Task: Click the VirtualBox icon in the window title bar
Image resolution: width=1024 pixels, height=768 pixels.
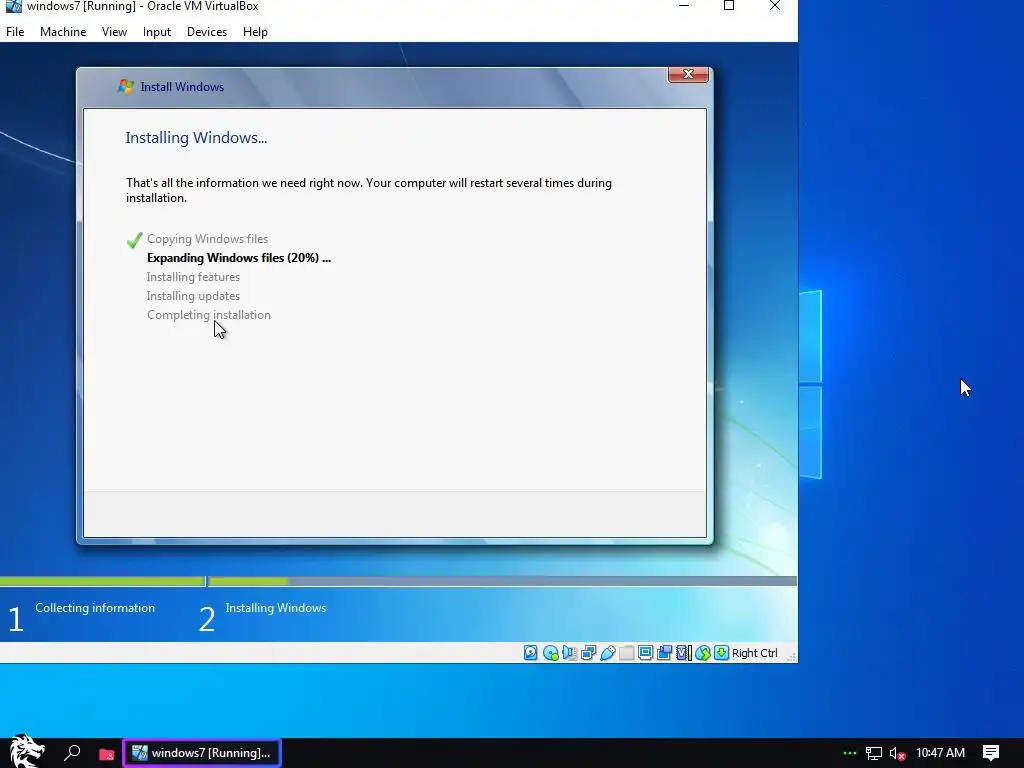Action: [13, 7]
